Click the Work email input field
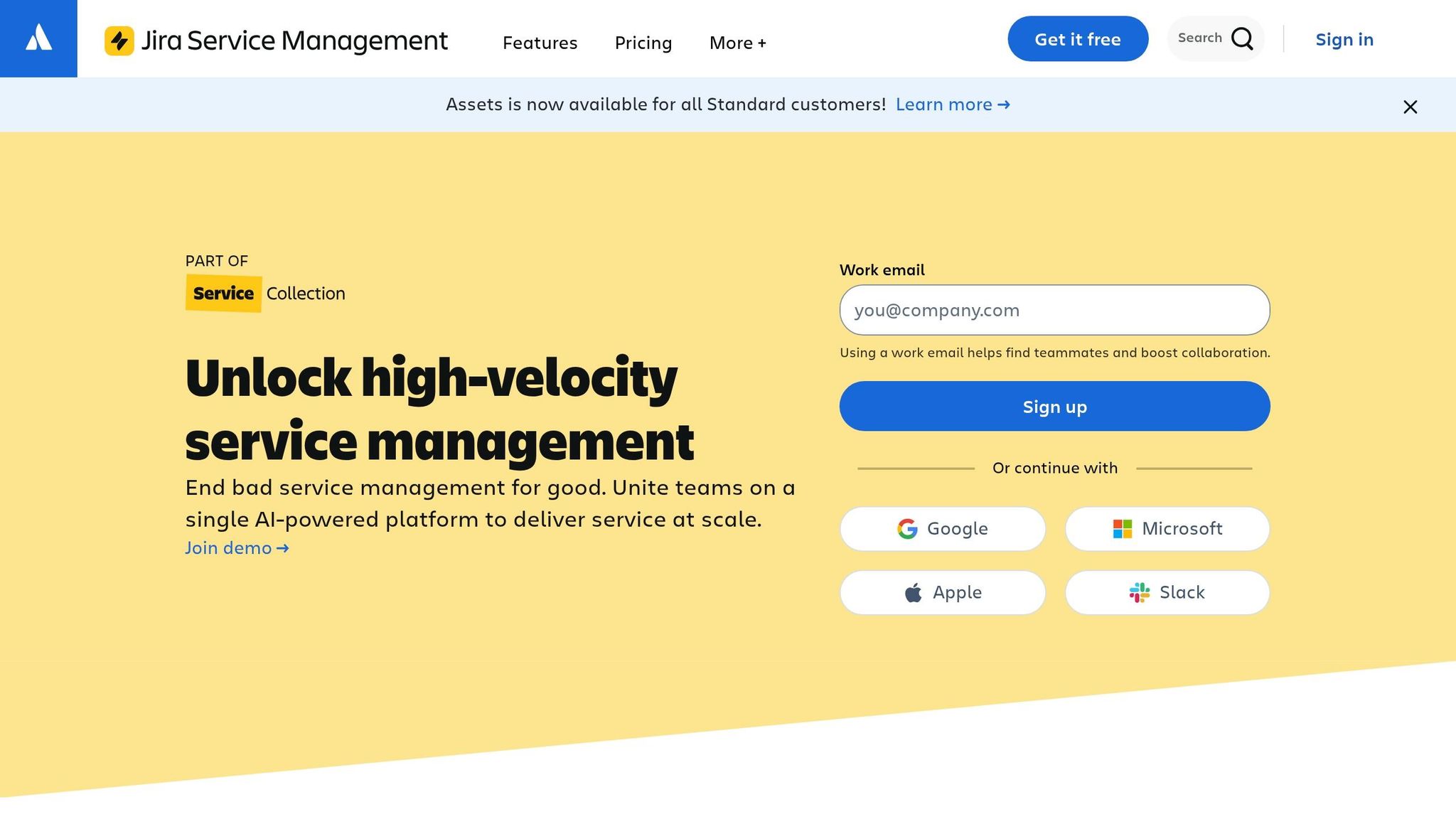Screen dimensions: 1456x819 coord(1054,310)
